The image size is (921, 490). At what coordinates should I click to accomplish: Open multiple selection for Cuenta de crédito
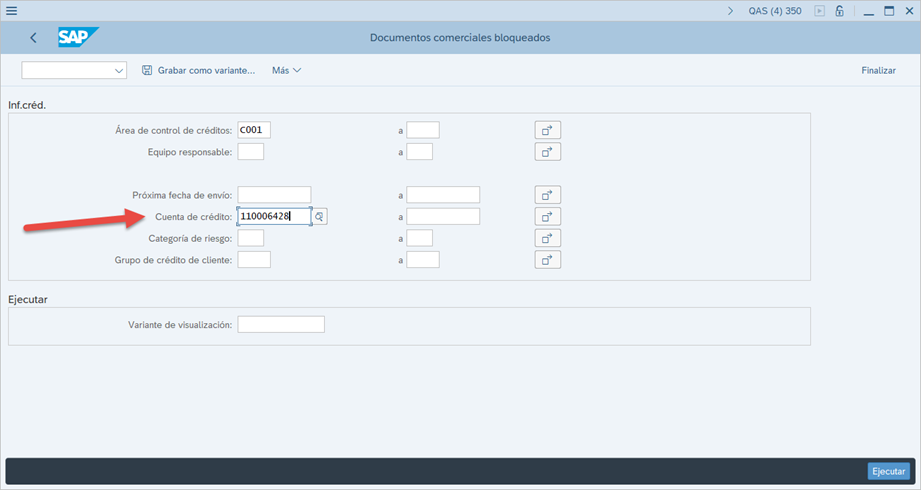547,216
